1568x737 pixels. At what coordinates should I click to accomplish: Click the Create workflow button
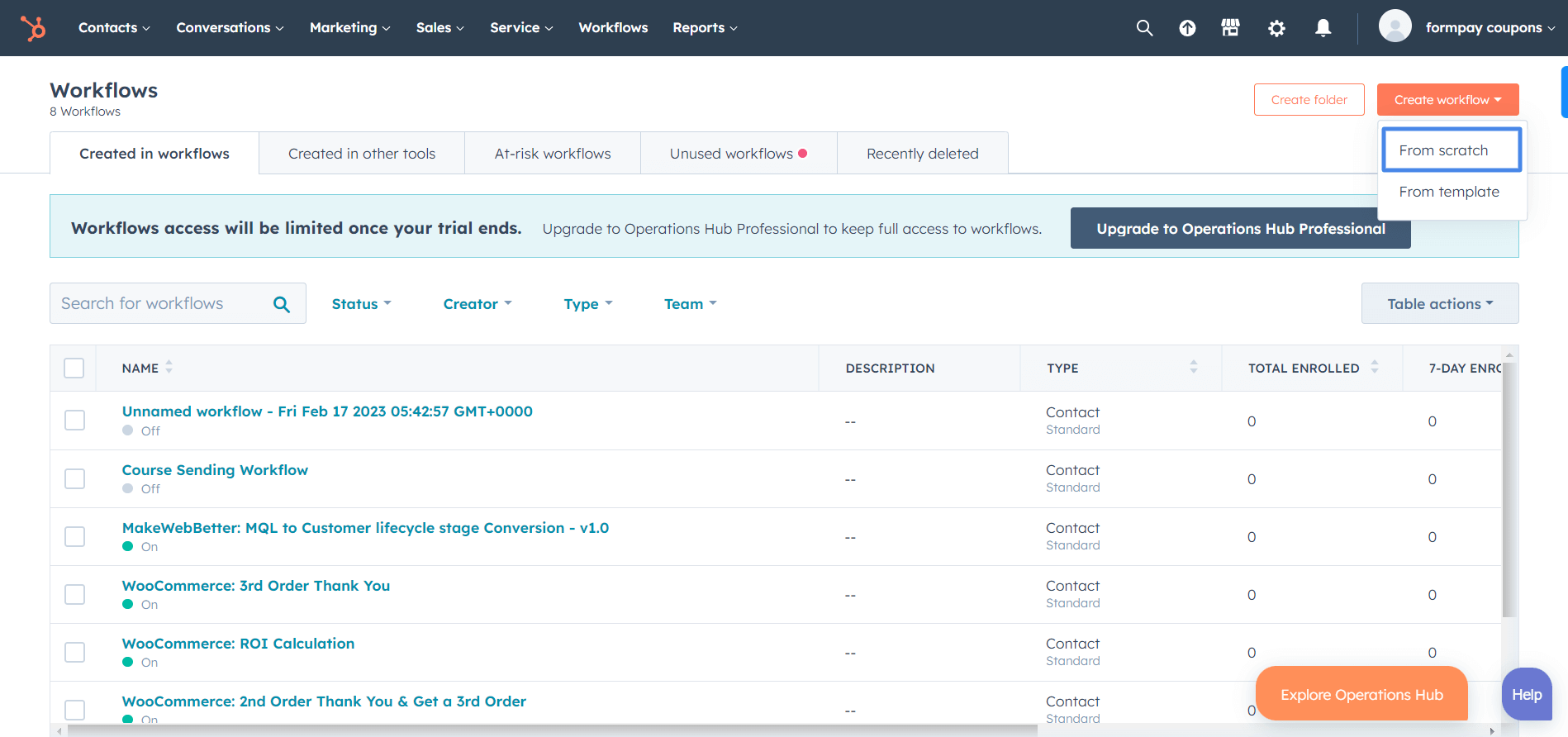1448,100
